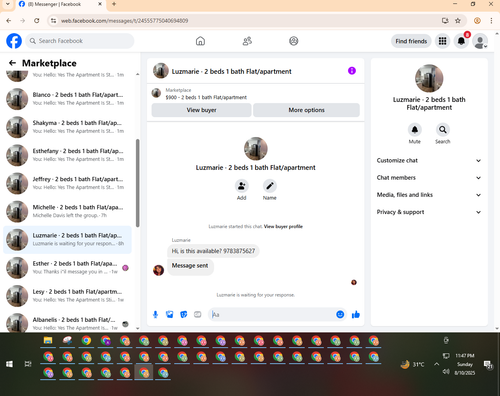
Task: Click the chat list scrollbar thumb
Action: tap(137, 183)
